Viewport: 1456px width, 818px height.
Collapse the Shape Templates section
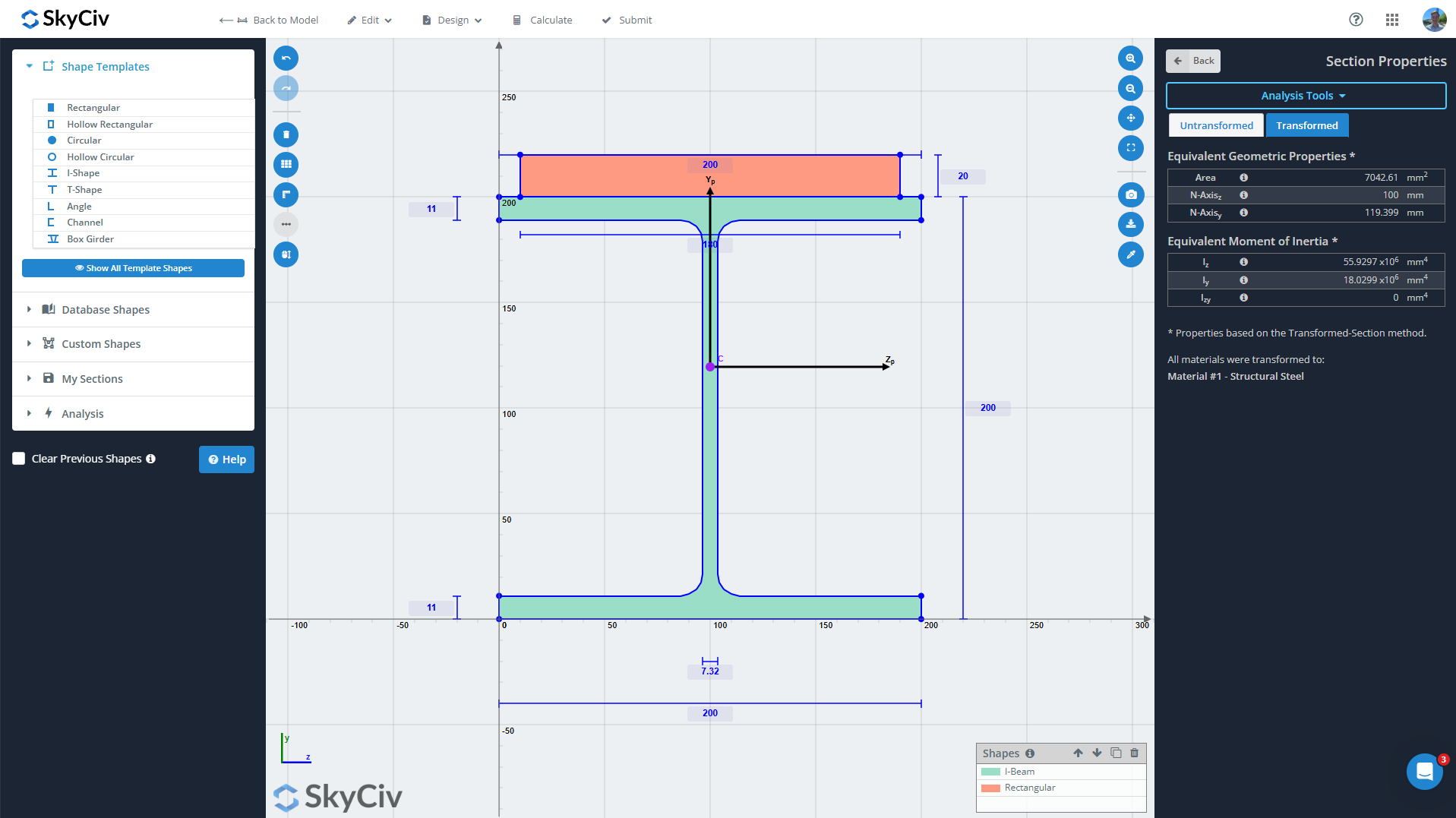[133, 67]
